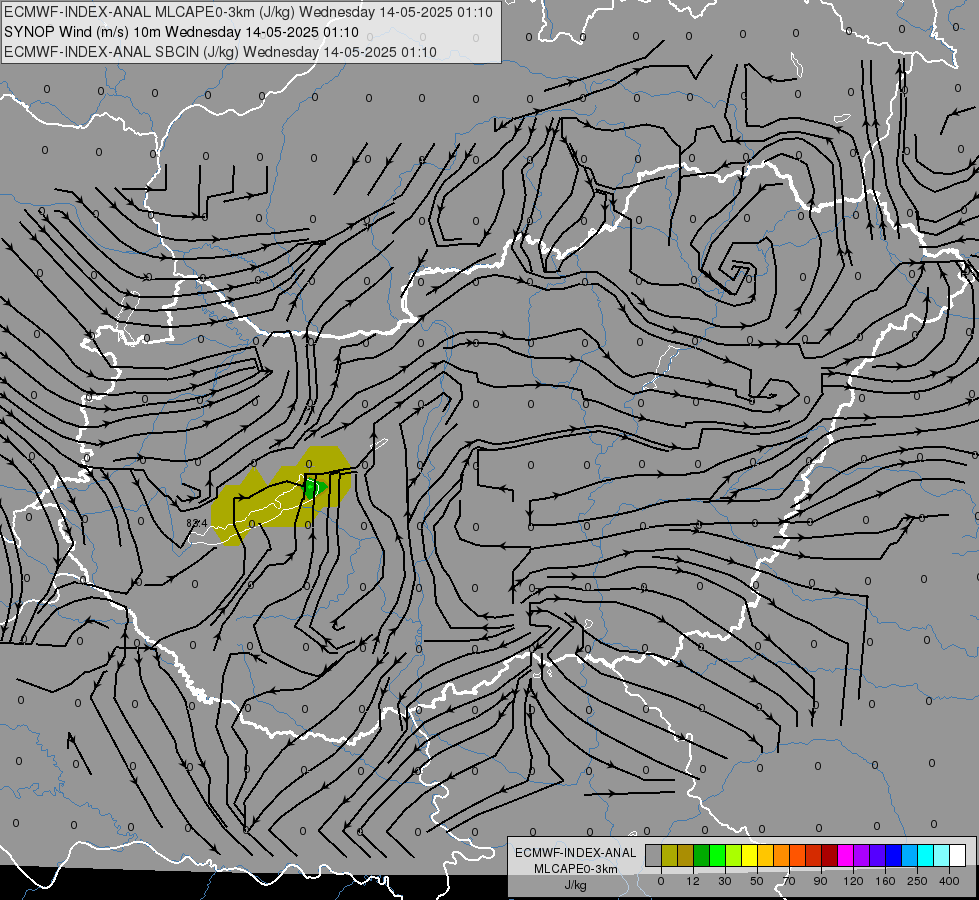The height and width of the screenshot is (900, 979).
Task: Click the SYNOP Wind 10m title line
Action: tap(181, 32)
